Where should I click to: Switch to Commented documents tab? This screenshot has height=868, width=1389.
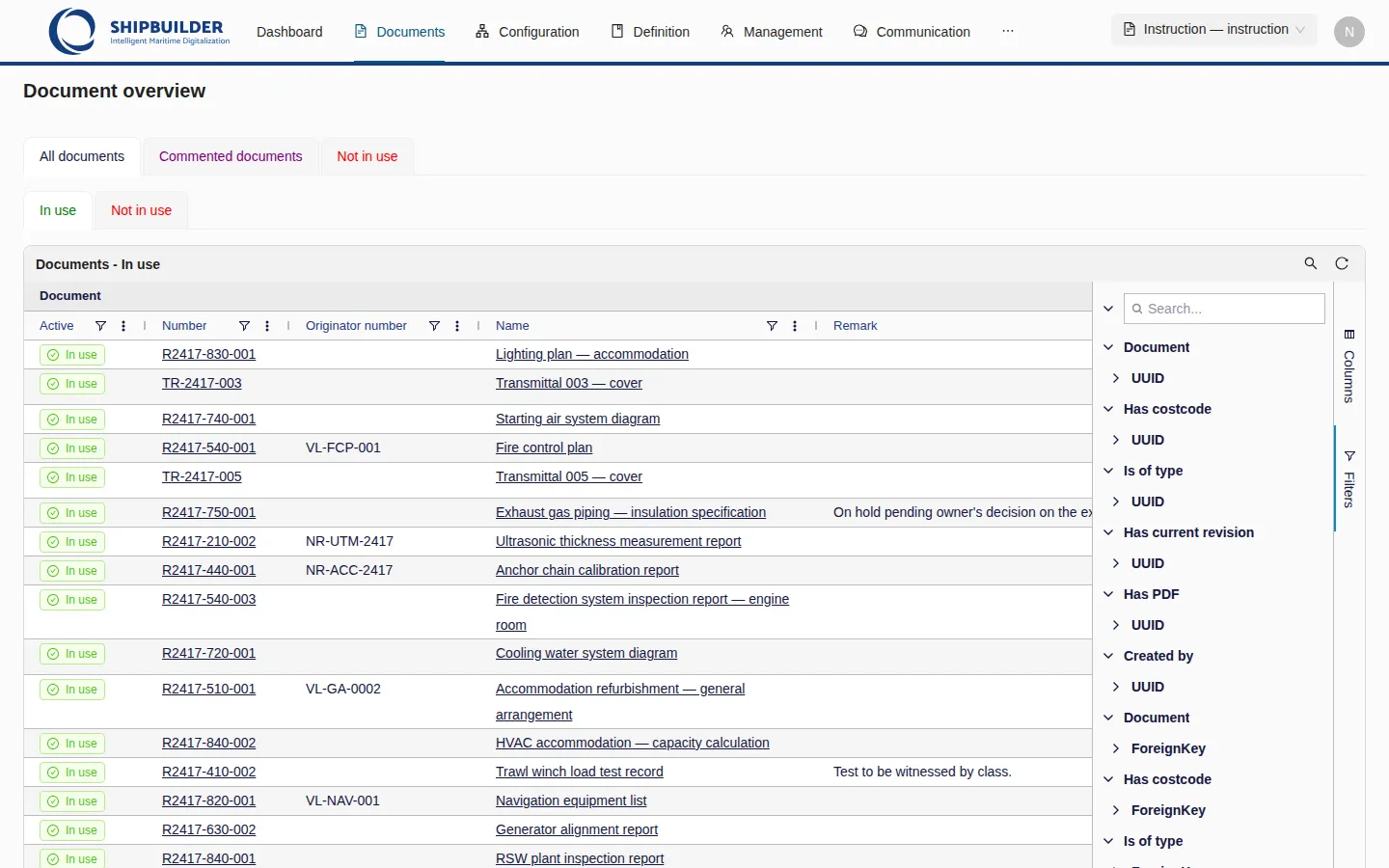(x=231, y=156)
